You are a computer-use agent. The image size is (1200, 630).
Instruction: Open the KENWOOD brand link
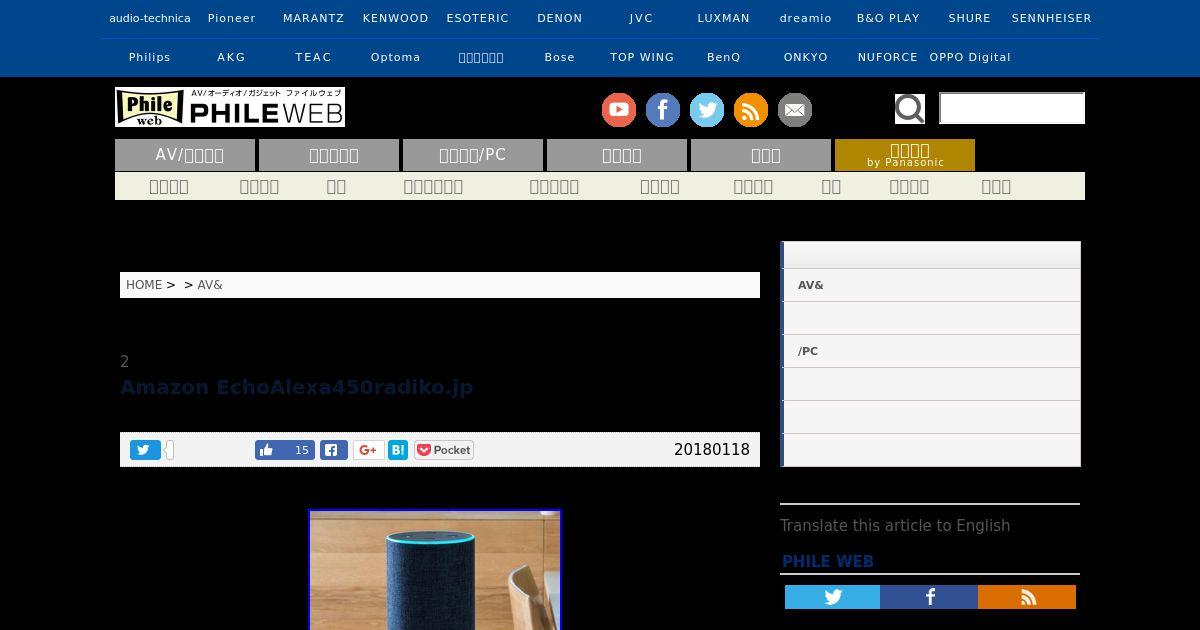coord(396,18)
